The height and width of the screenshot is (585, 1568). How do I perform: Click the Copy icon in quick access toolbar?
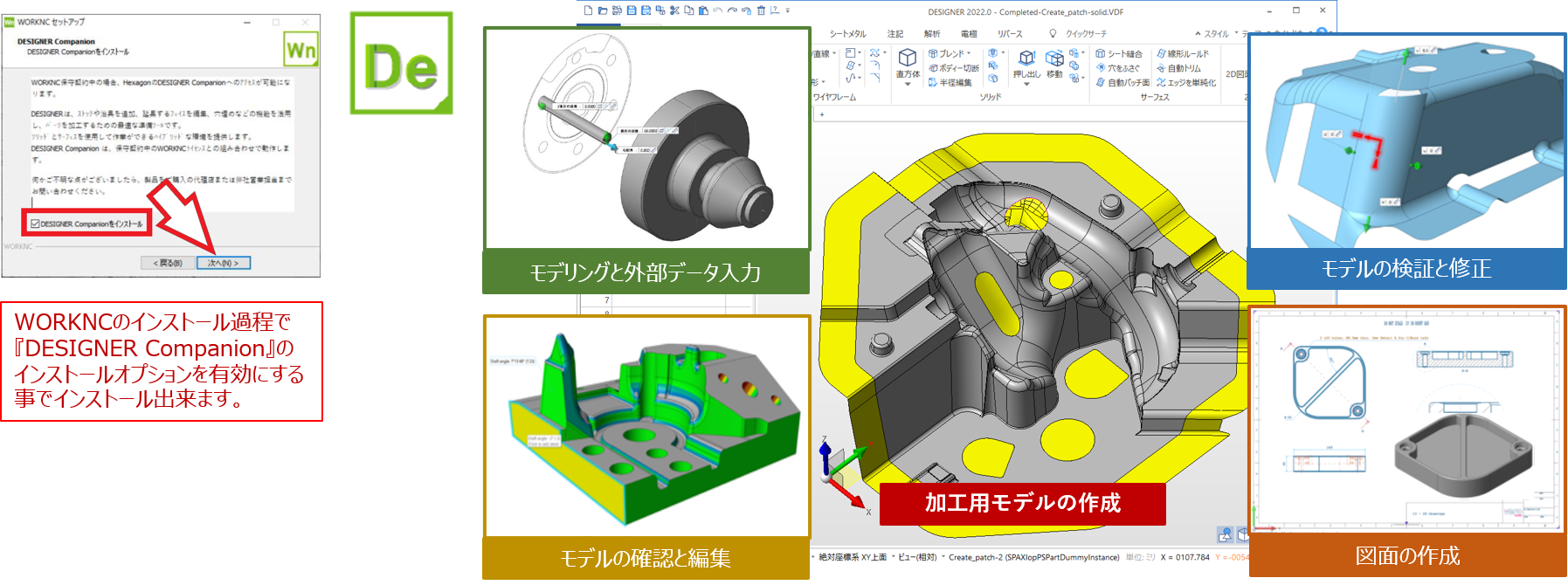coord(689,10)
